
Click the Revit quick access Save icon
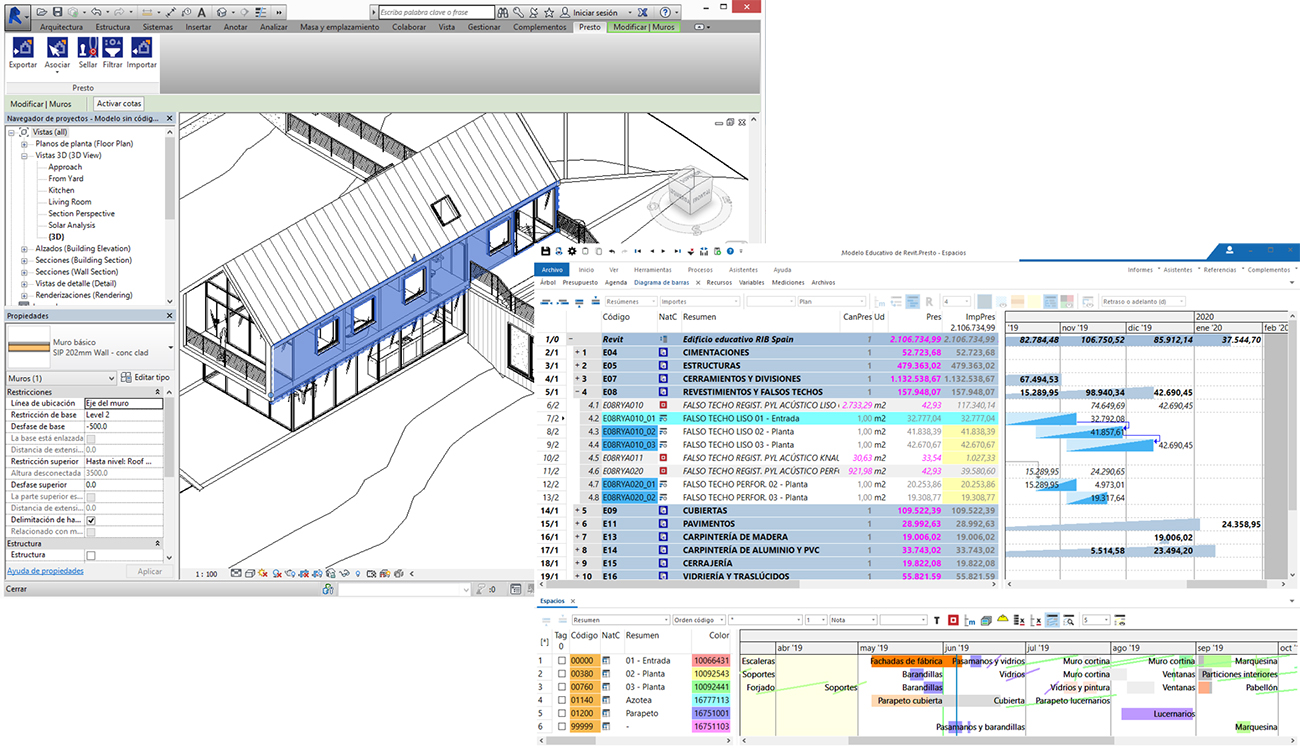pyautogui.click(x=57, y=12)
